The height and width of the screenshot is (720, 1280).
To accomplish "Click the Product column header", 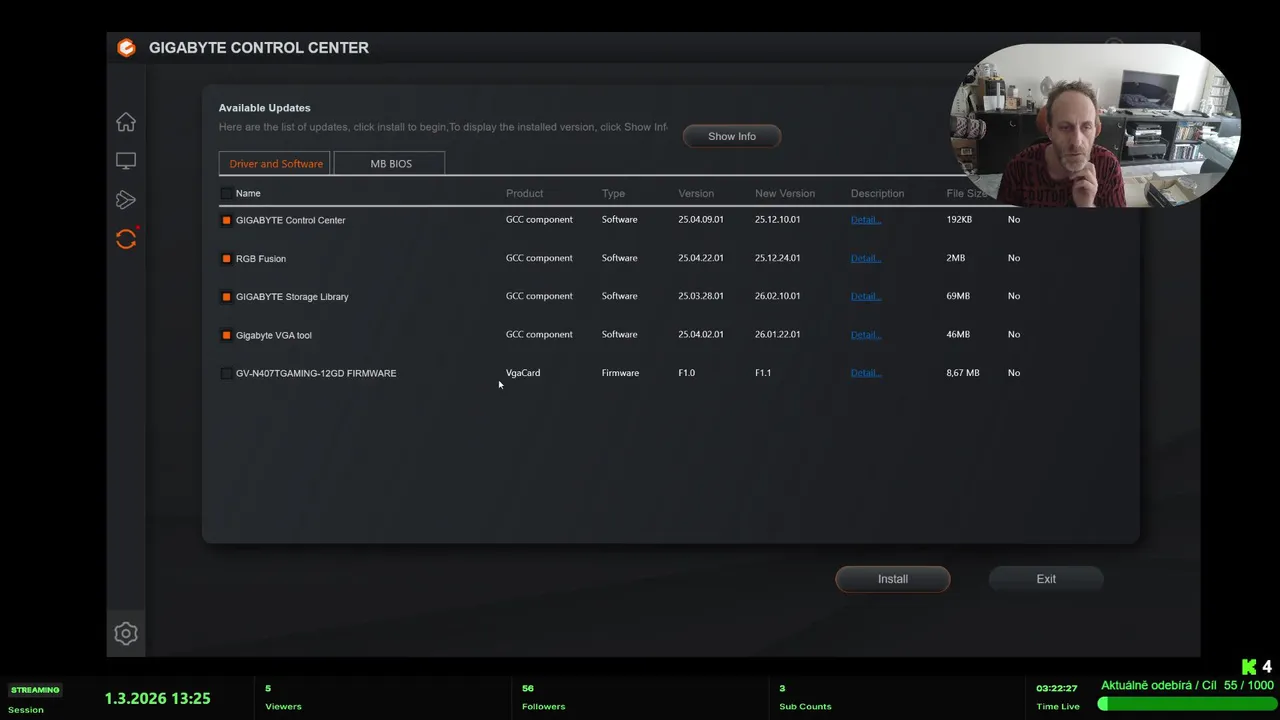I will pos(524,193).
